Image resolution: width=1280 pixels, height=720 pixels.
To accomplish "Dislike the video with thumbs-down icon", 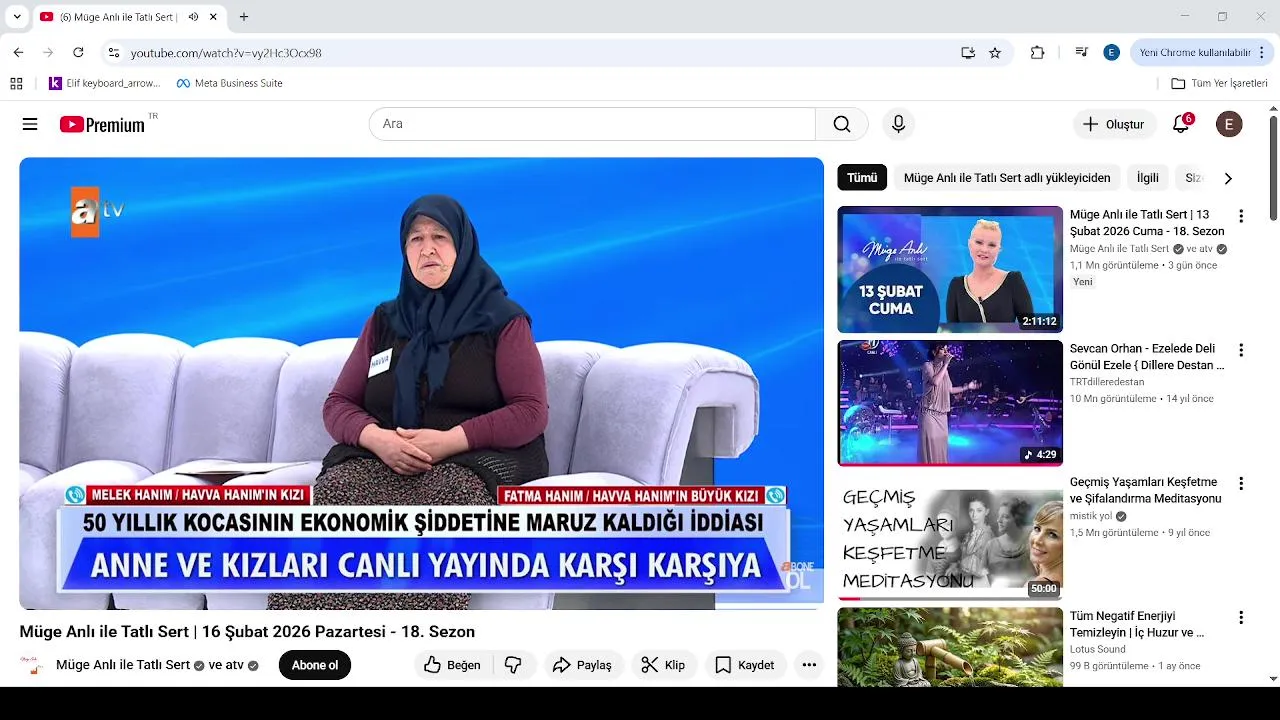I will click(x=513, y=665).
